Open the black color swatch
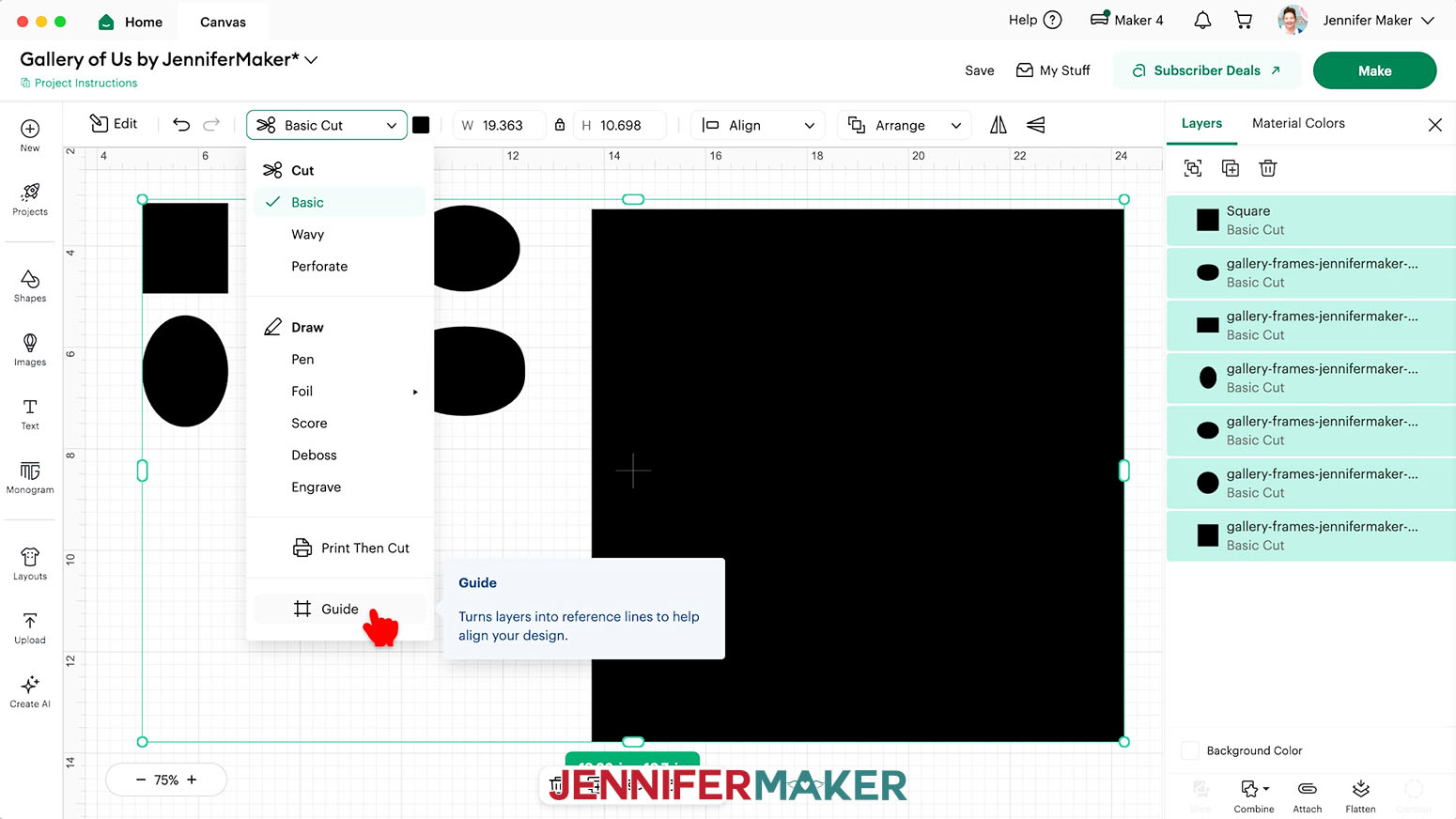 click(x=421, y=125)
